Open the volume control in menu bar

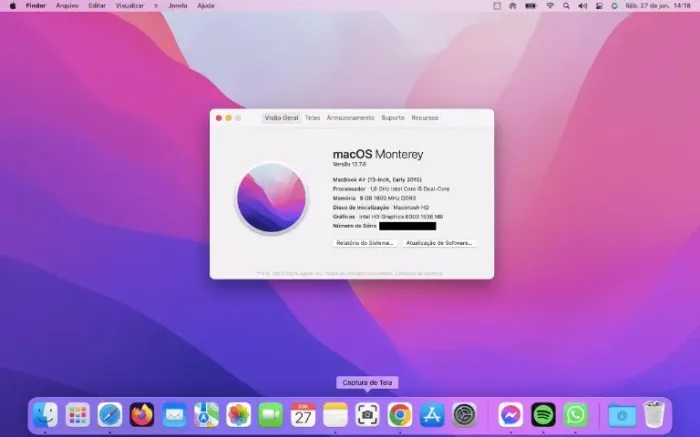pos(583,6)
